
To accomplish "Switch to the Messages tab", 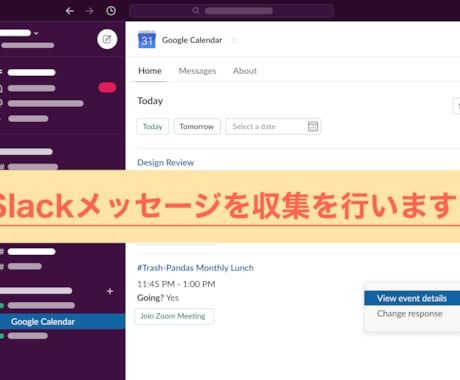I will coord(197,71).
